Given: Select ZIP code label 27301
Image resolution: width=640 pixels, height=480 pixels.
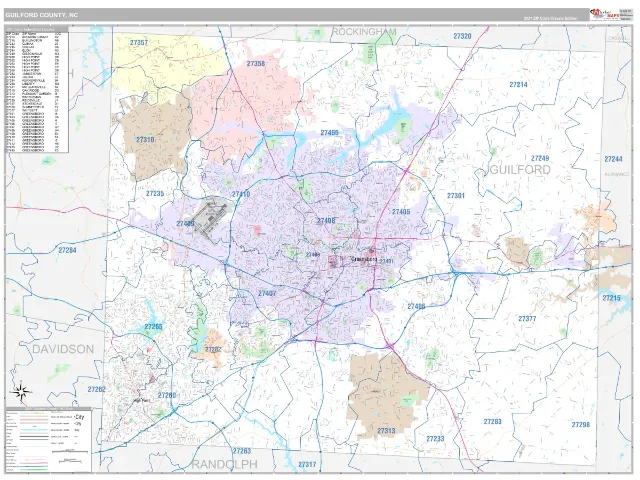Looking at the screenshot, I should point(456,196).
